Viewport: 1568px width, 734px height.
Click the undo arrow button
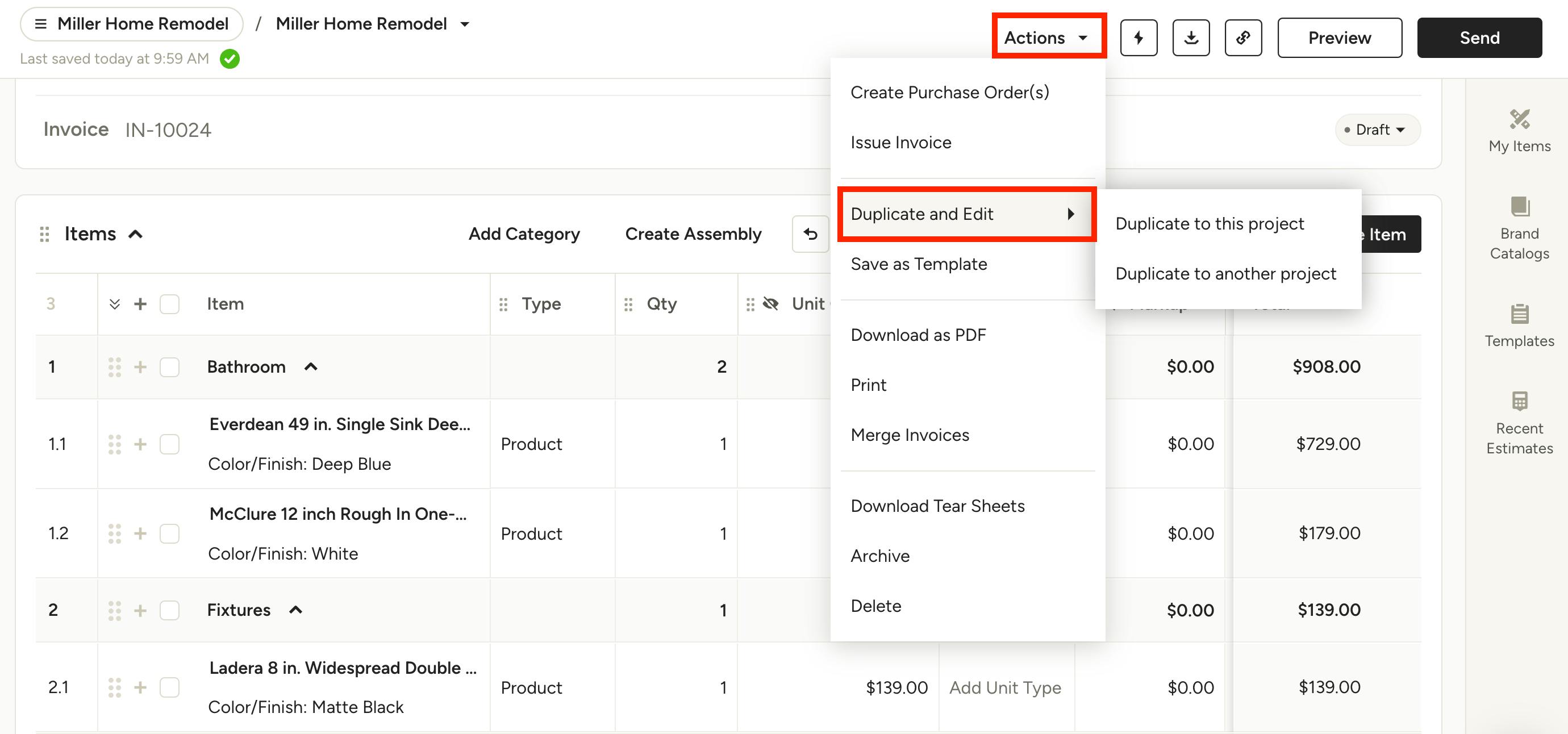(810, 233)
